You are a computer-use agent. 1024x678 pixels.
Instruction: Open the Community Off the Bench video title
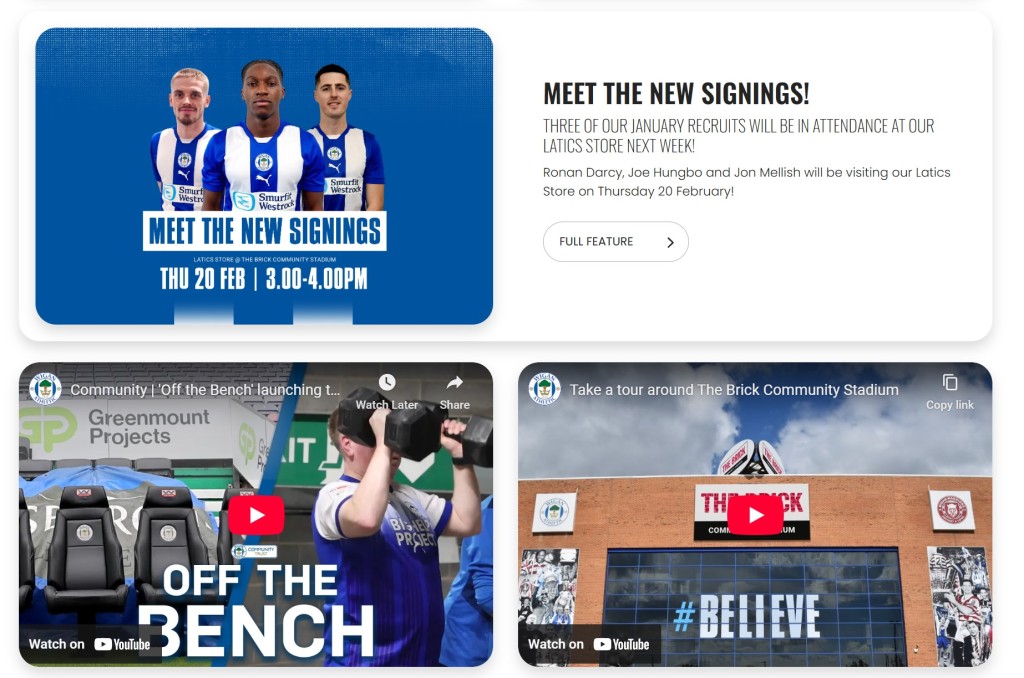[205, 390]
